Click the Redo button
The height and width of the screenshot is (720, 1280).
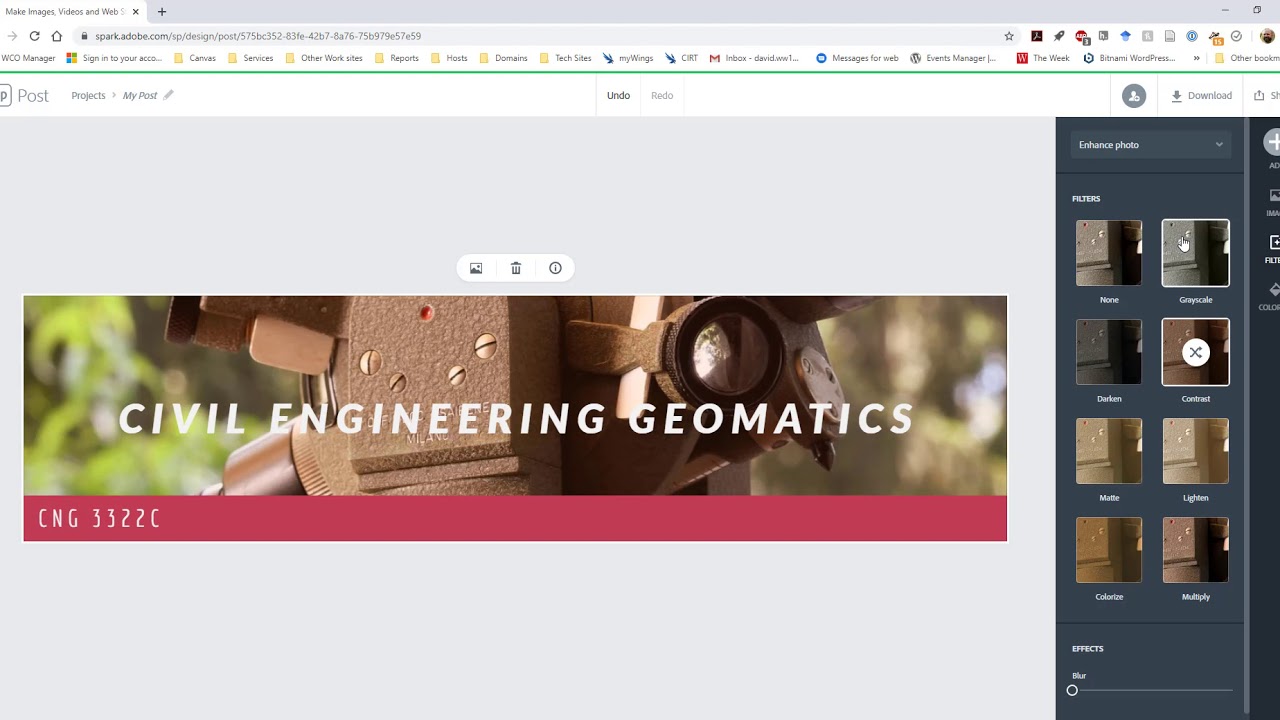click(662, 96)
